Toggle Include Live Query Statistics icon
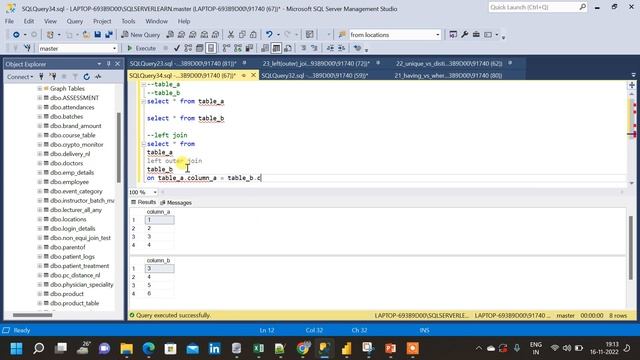This screenshot has width=640, height=360. [238, 48]
